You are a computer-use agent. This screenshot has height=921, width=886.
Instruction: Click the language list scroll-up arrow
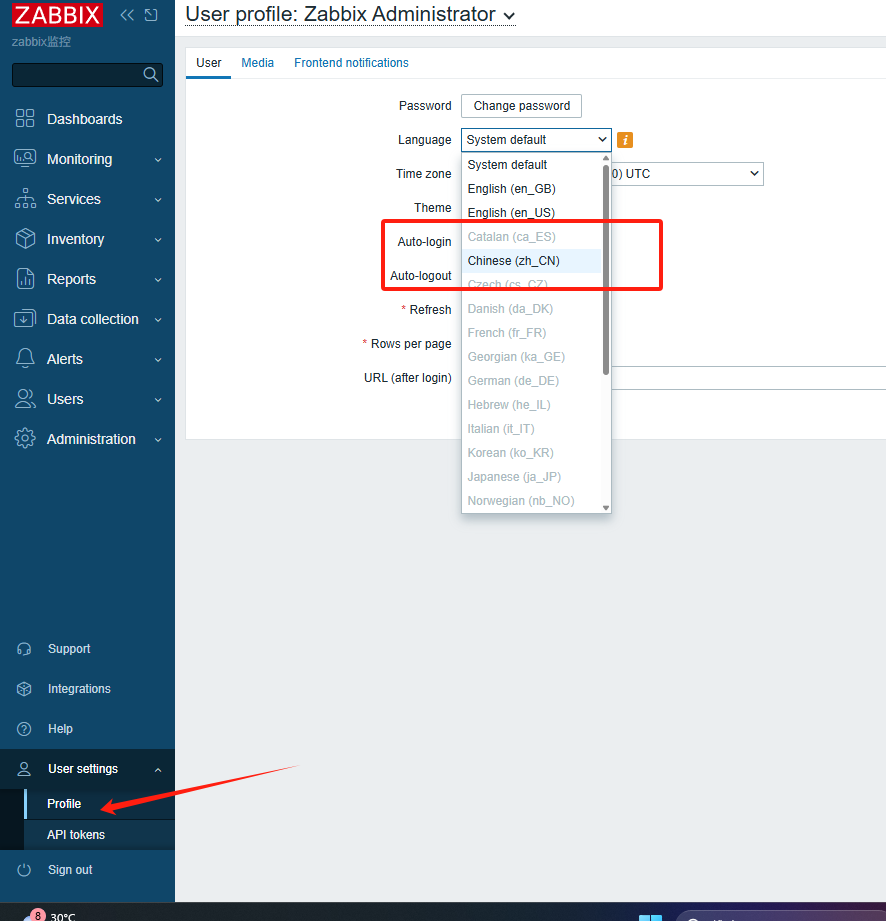coord(606,158)
